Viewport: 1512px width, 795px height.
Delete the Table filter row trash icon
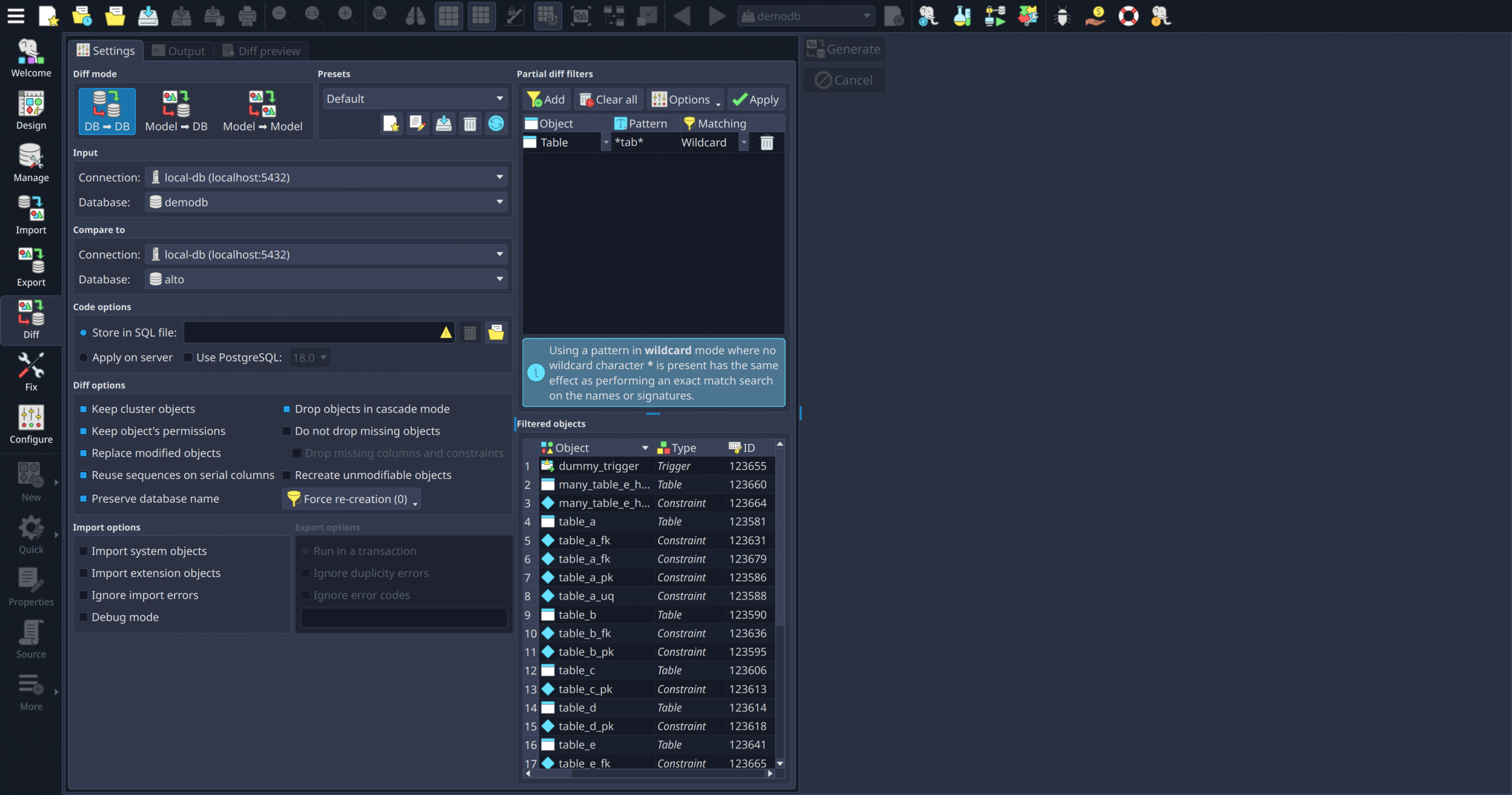pos(766,143)
